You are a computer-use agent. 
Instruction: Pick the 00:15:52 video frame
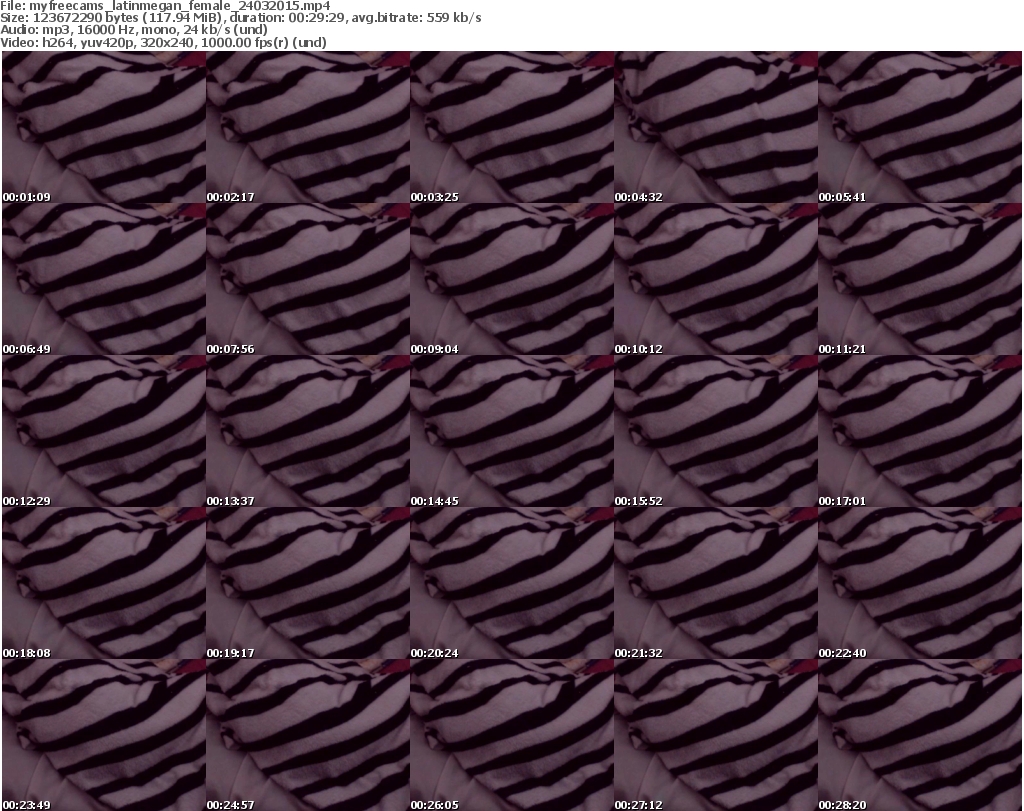(716, 432)
